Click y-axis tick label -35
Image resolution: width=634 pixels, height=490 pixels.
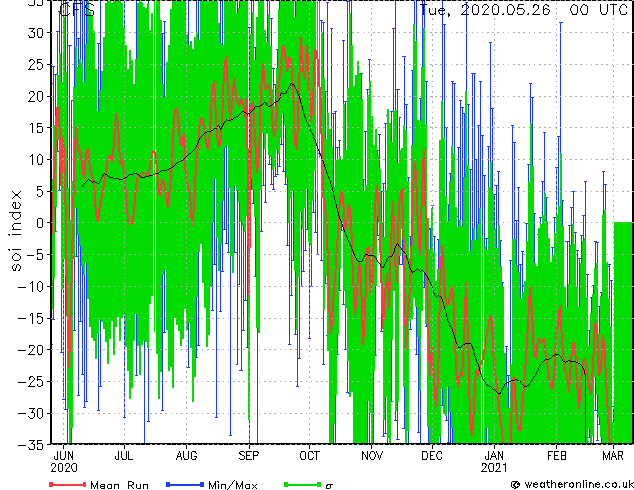pyautogui.click(x=31, y=445)
